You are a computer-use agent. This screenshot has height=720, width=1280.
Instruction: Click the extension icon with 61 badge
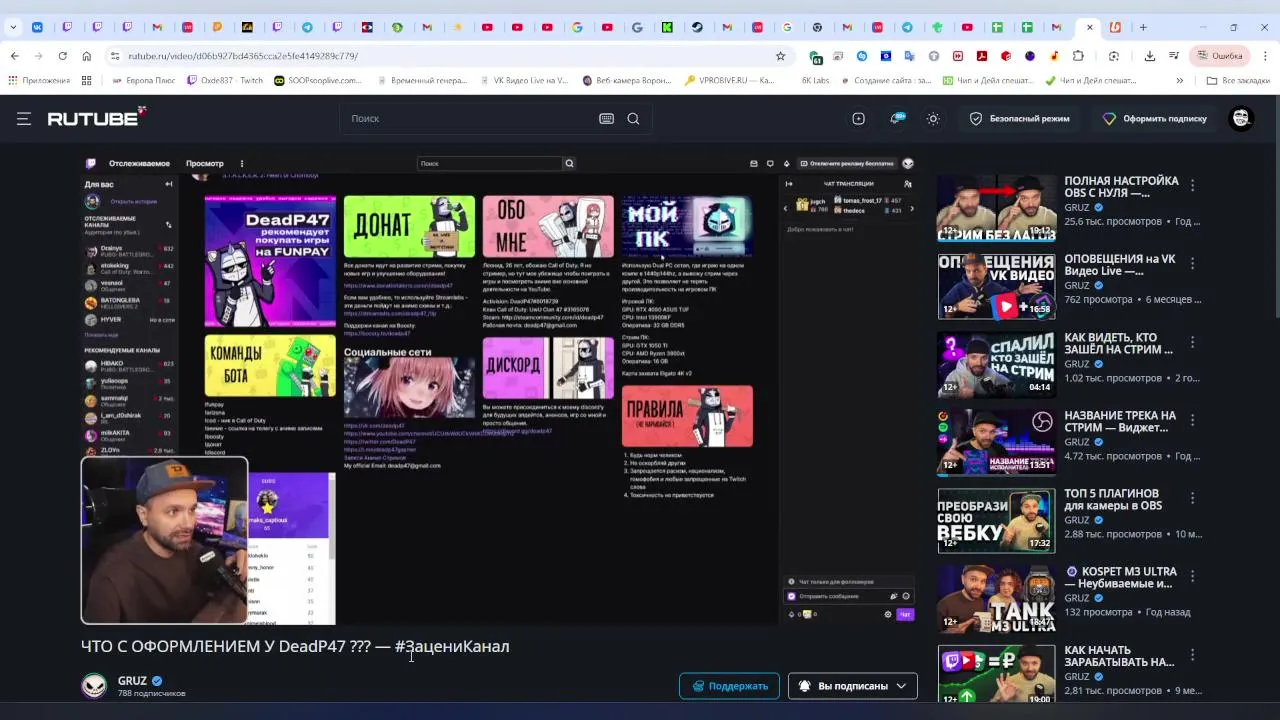point(816,57)
